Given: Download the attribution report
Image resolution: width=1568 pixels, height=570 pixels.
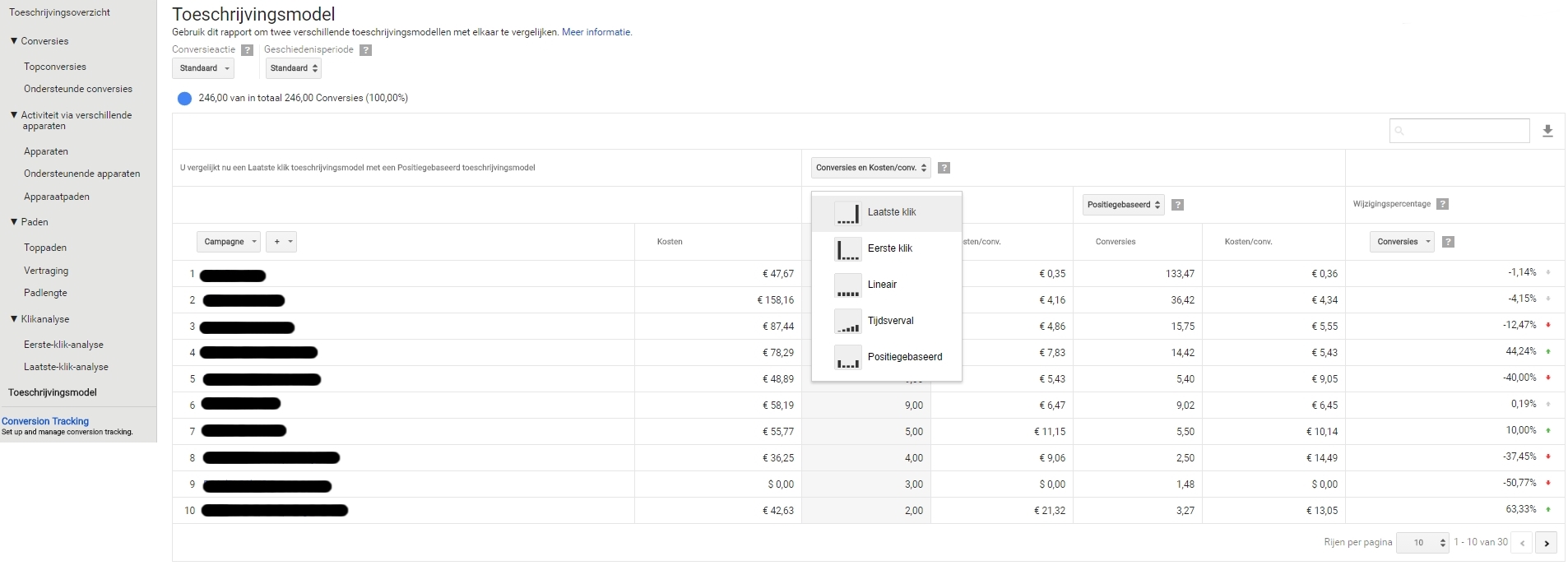Looking at the screenshot, I should [x=1547, y=131].
